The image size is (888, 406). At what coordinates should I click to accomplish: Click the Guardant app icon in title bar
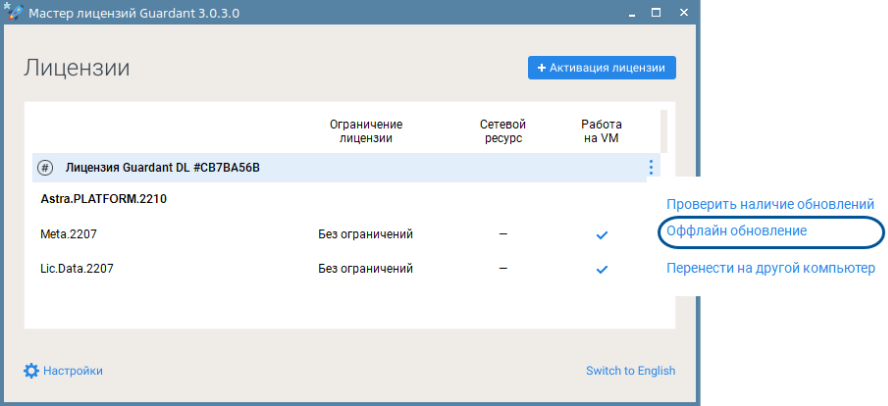tap(13, 14)
